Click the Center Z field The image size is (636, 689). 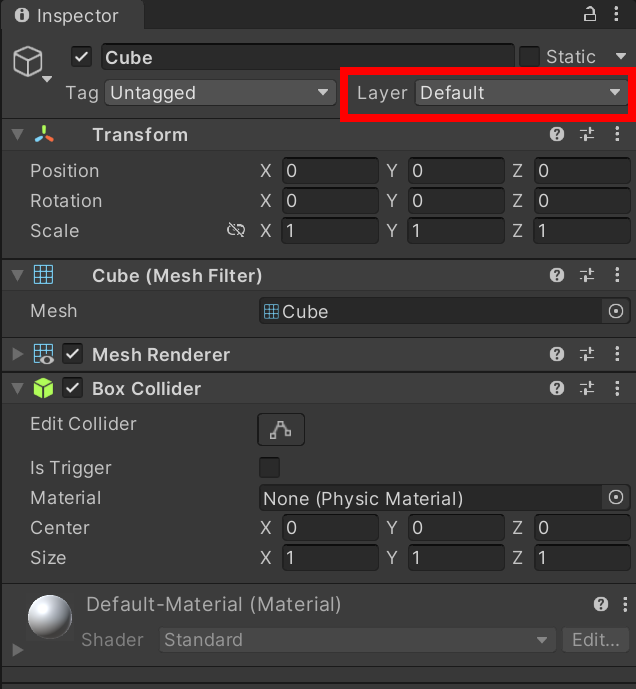point(582,527)
